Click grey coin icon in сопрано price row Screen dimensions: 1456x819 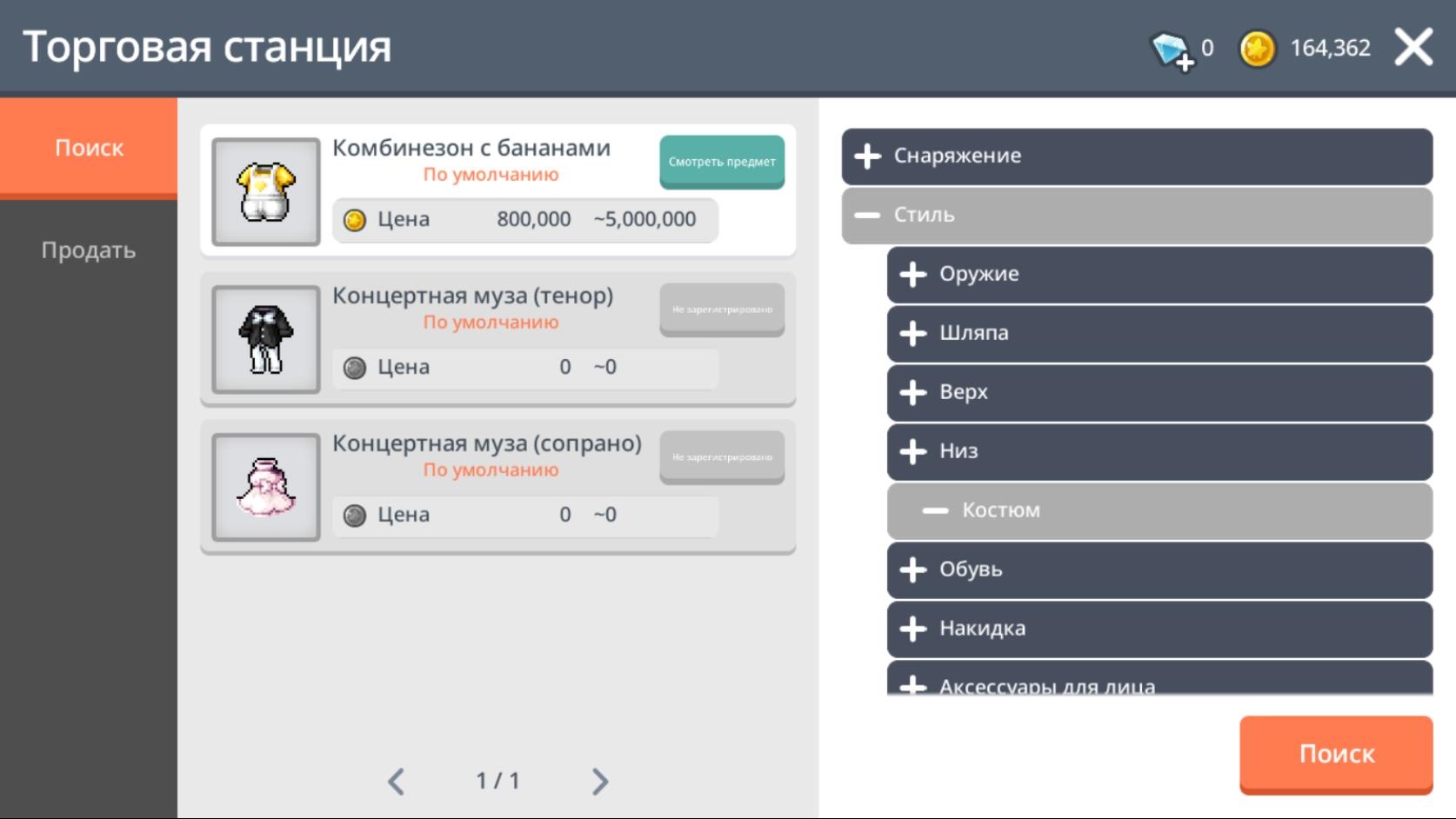pyautogui.click(x=355, y=516)
